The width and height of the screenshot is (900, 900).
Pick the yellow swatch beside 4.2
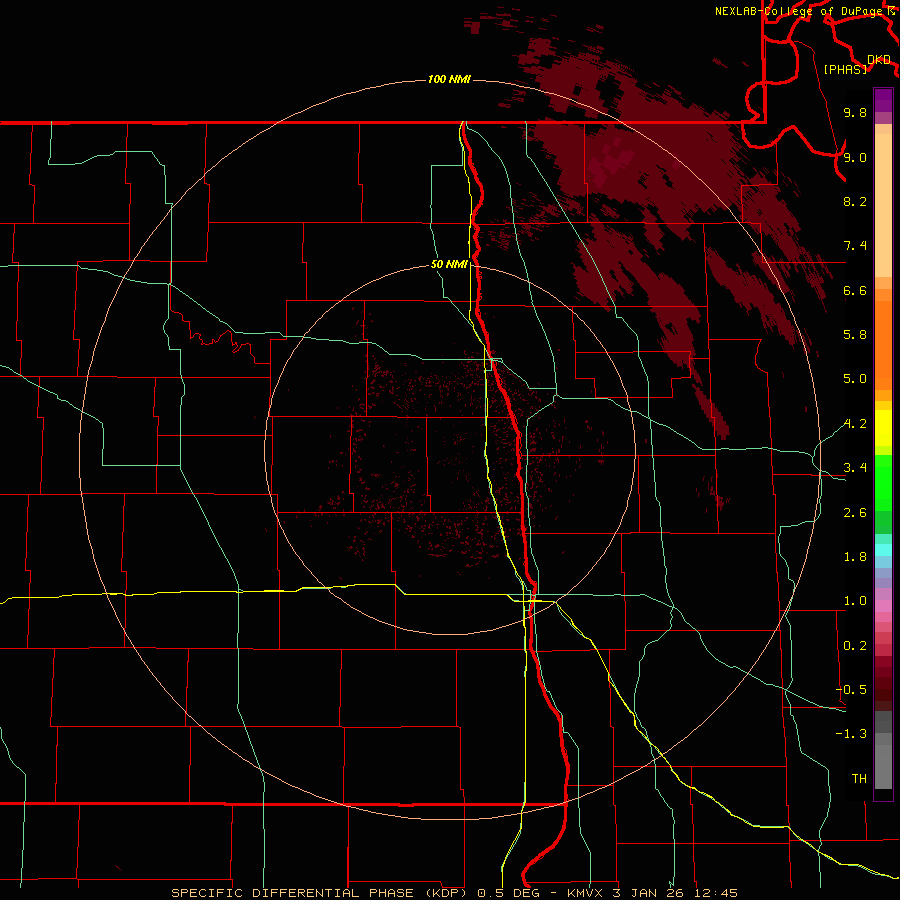(883, 428)
